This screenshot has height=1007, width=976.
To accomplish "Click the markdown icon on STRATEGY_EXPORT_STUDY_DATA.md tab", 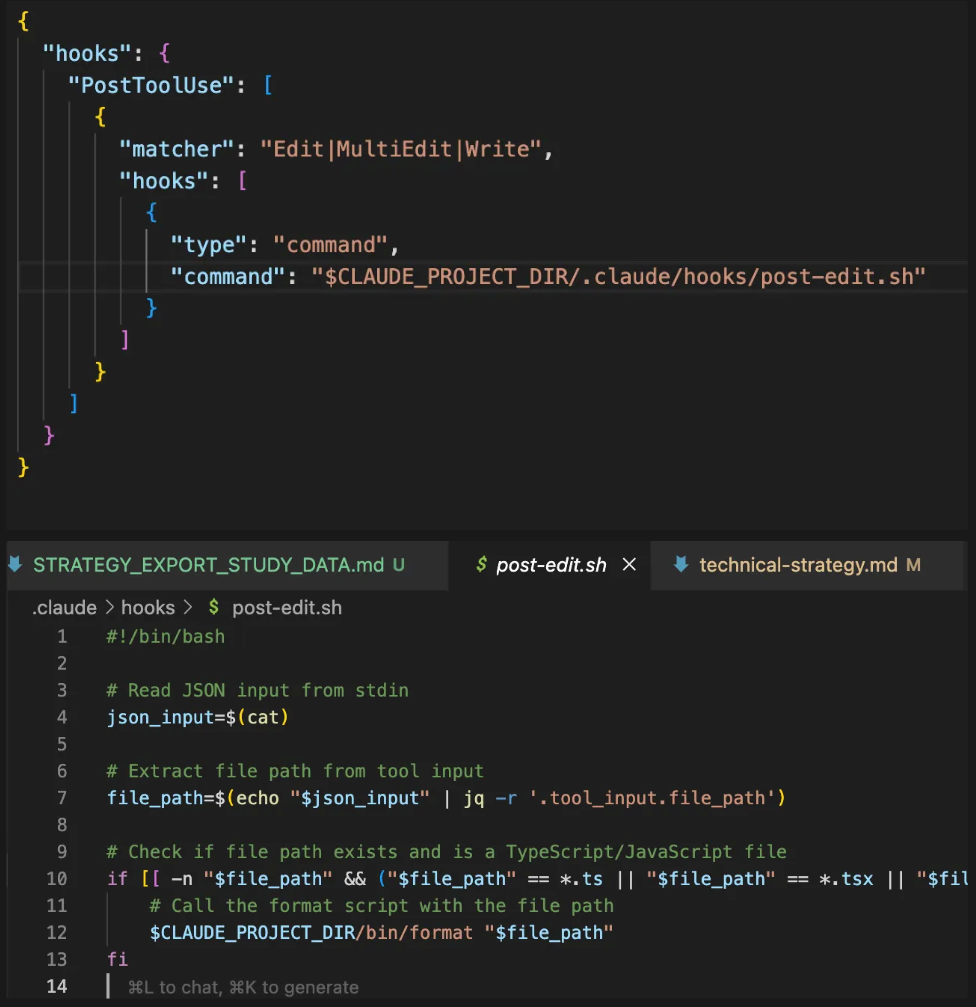I will tap(14, 565).
